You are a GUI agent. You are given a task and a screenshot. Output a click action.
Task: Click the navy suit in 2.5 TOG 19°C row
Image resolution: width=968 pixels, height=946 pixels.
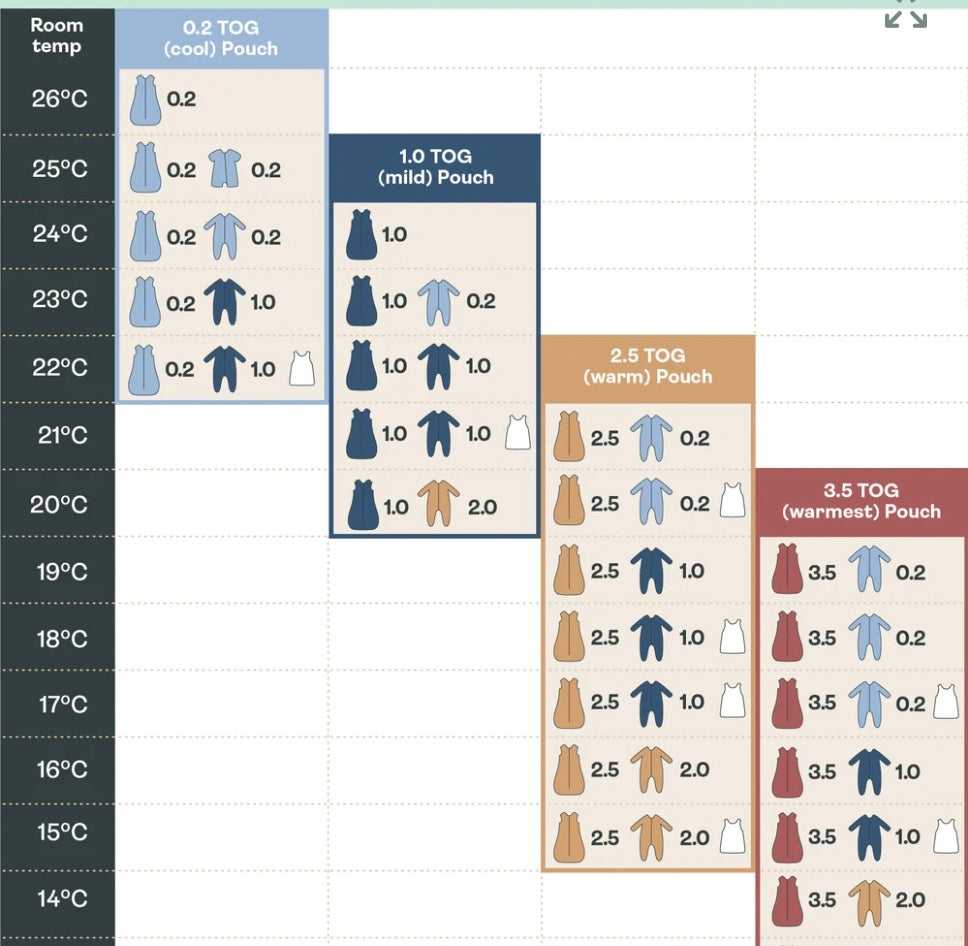651,571
